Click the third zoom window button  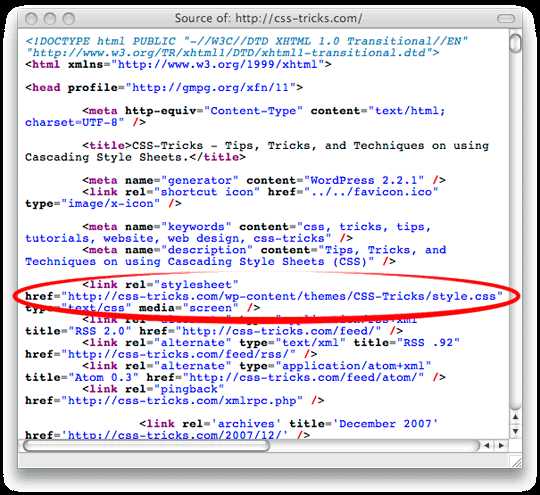point(69,19)
